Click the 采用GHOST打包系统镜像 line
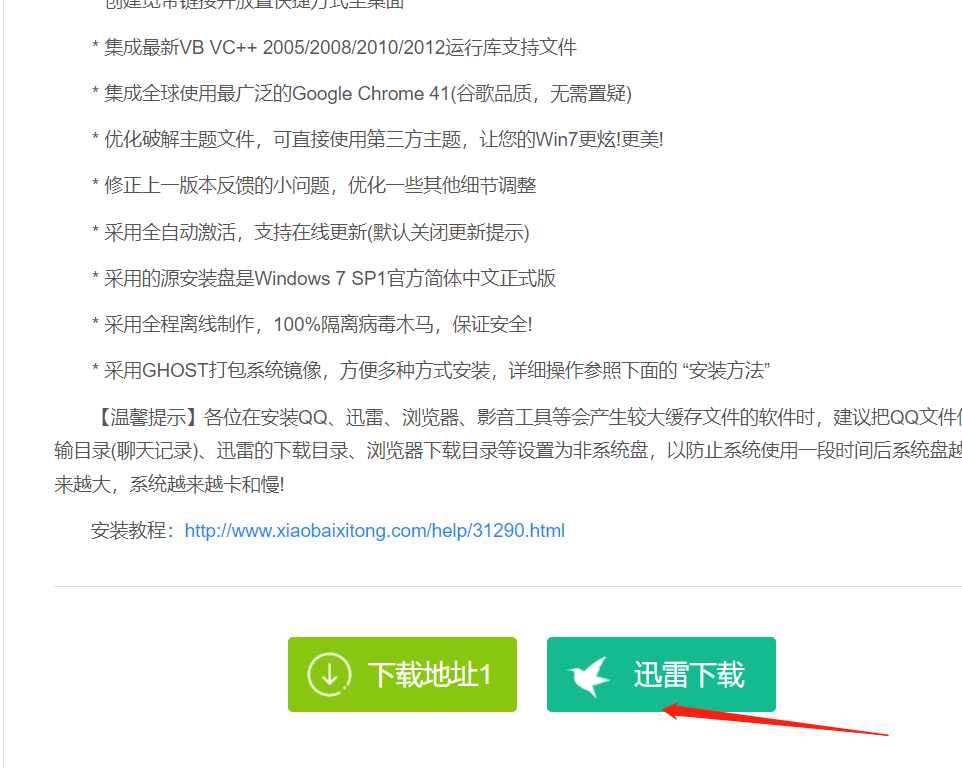Screen dimensions: 962x768 pos(431,370)
